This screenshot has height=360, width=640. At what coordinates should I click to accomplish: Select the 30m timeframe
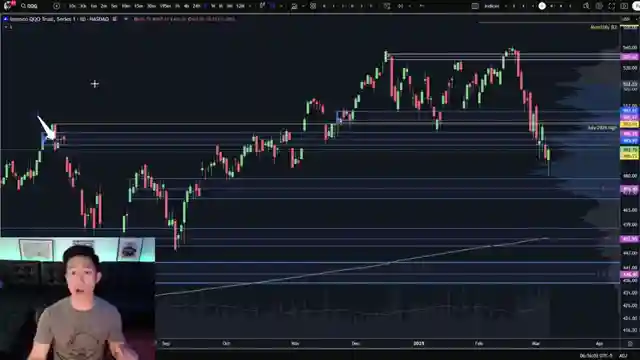151,6
